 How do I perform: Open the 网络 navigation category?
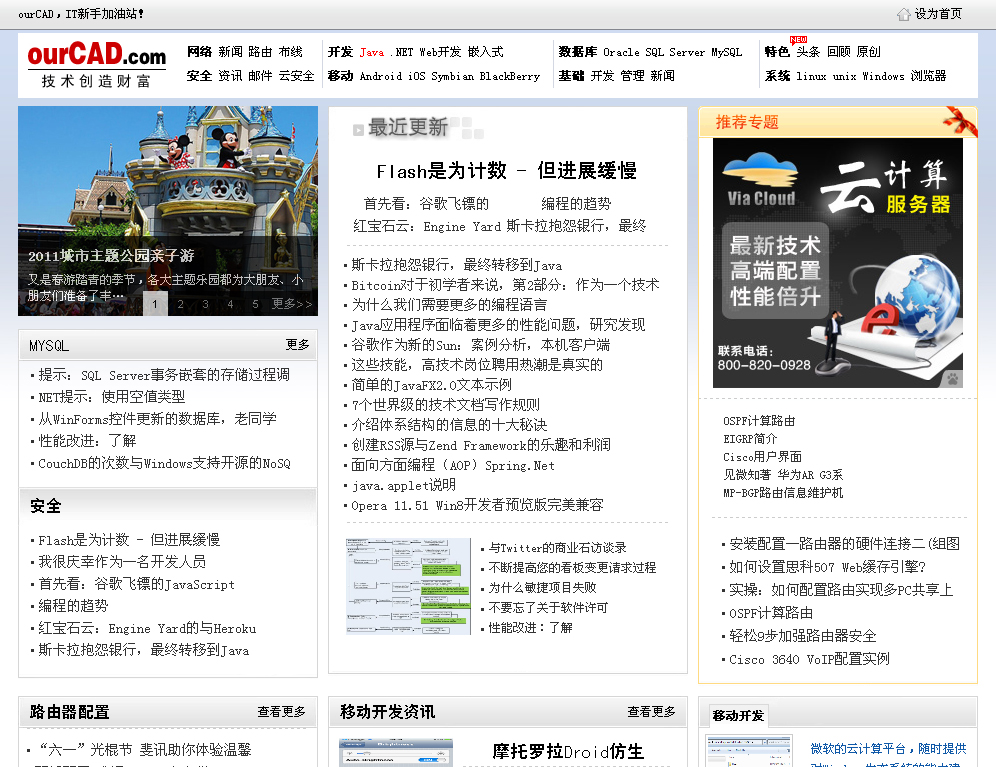pyautogui.click(x=199, y=51)
